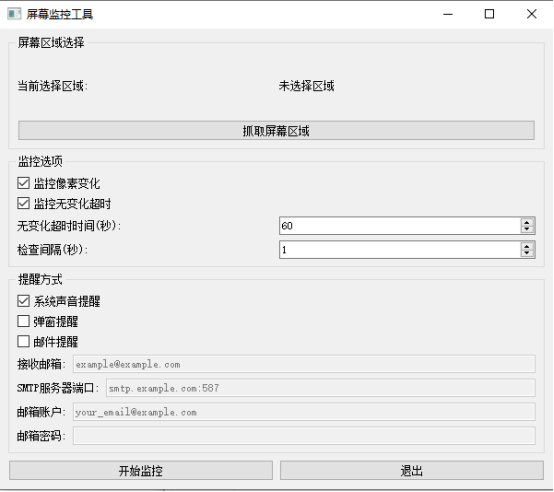Click the 无变化超时时间(秒) label
Screen dimensions: 554x492
coord(69,226)
